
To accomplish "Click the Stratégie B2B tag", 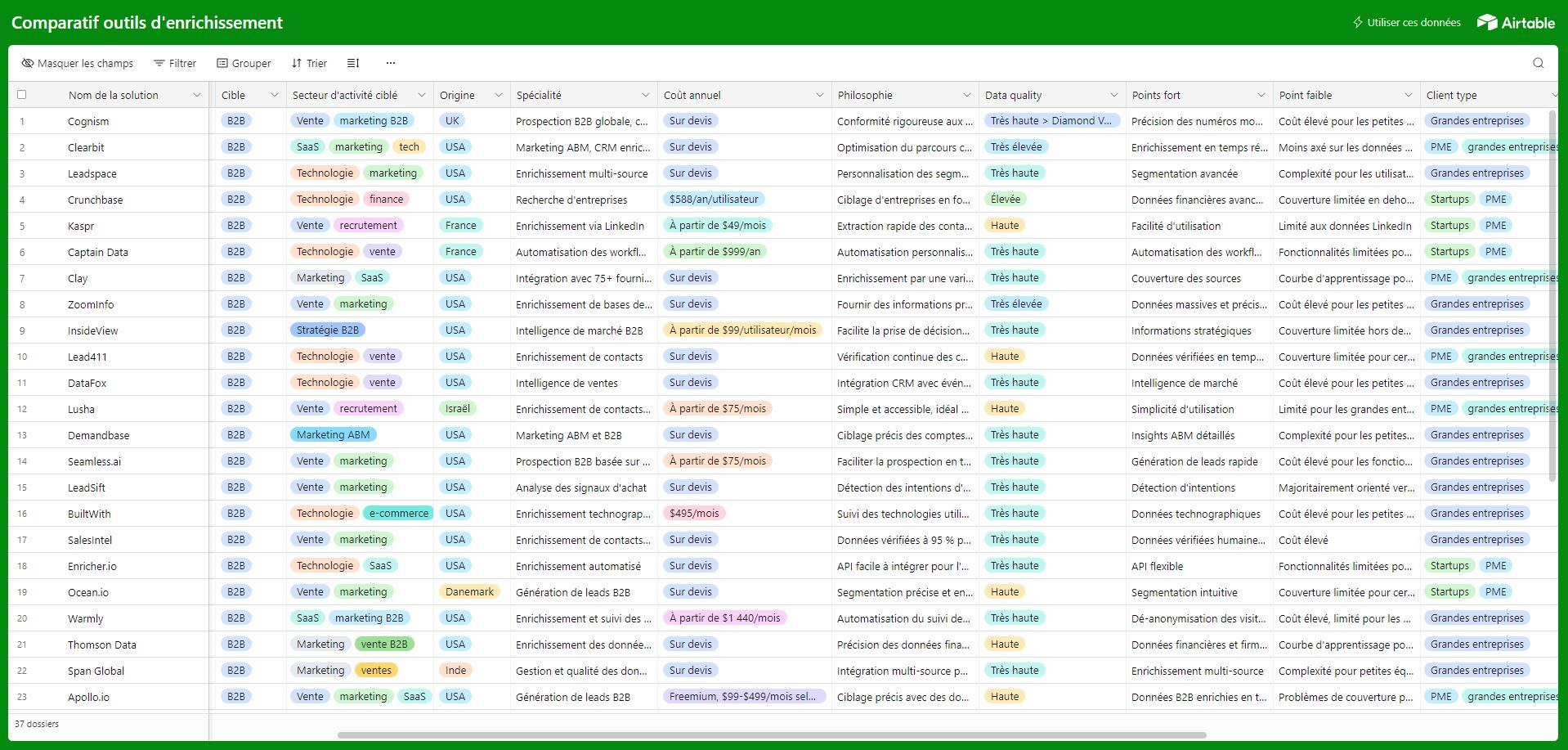I will point(328,330).
